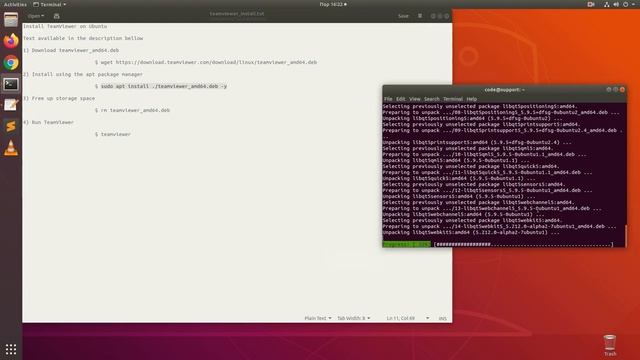Open the Trash on the desktop
The height and width of the screenshot is (360, 640).
[x=610, y=345]
